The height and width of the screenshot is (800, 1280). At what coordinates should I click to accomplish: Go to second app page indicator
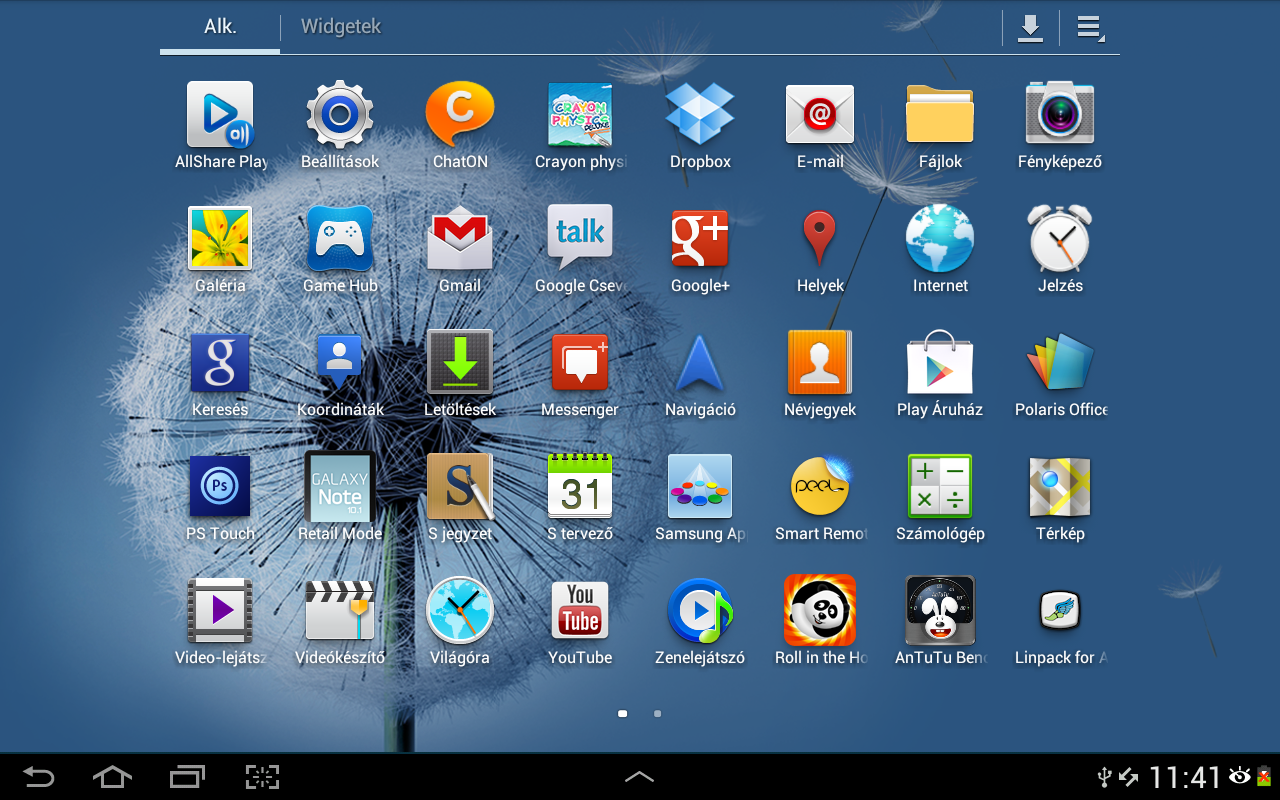[x=657, y=714]
